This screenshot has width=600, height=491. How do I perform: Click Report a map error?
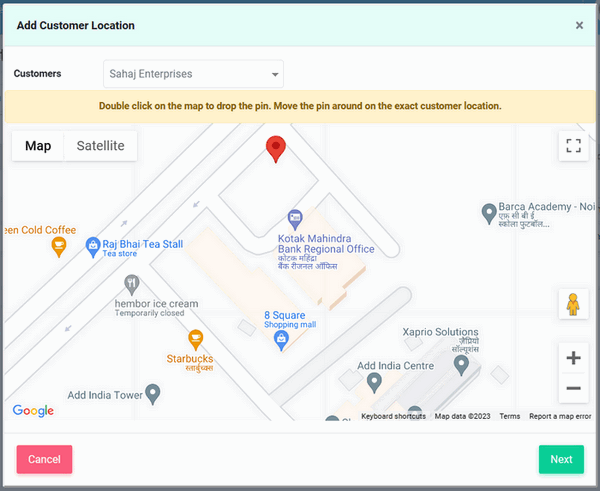(x=560, y=416)
